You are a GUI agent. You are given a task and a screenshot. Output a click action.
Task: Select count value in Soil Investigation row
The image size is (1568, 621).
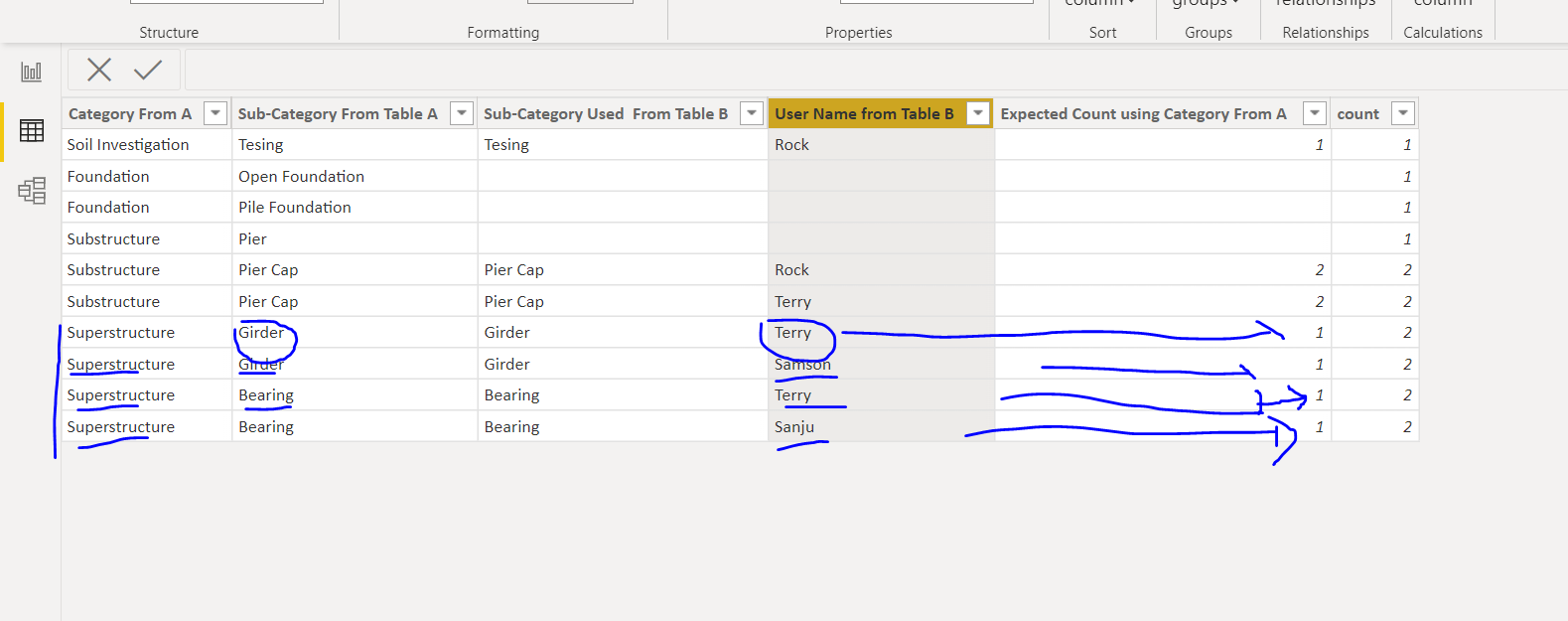pyautogui.click(x=1374, y=144)
